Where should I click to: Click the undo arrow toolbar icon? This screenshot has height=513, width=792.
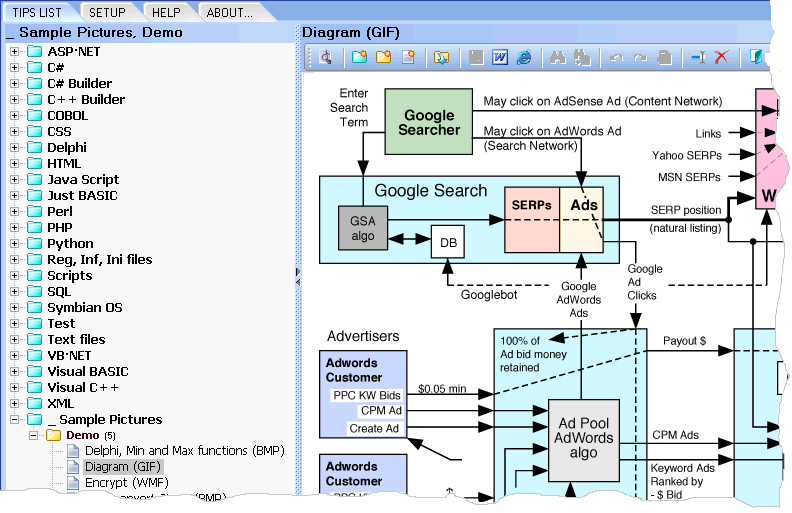pos(616,58)
